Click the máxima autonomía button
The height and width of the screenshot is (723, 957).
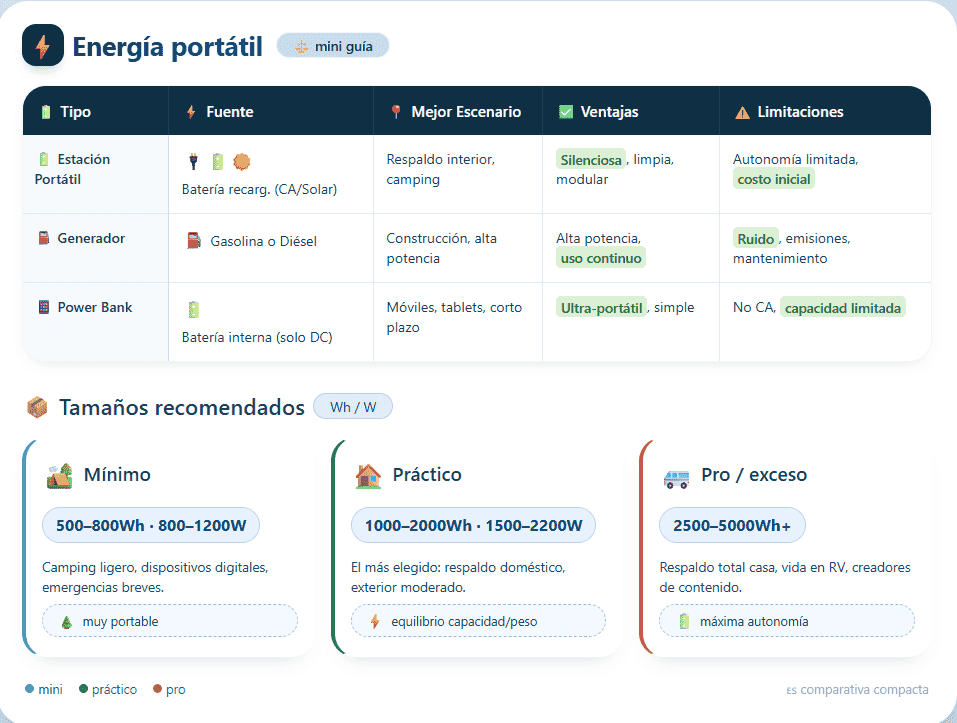coord(786,620)
